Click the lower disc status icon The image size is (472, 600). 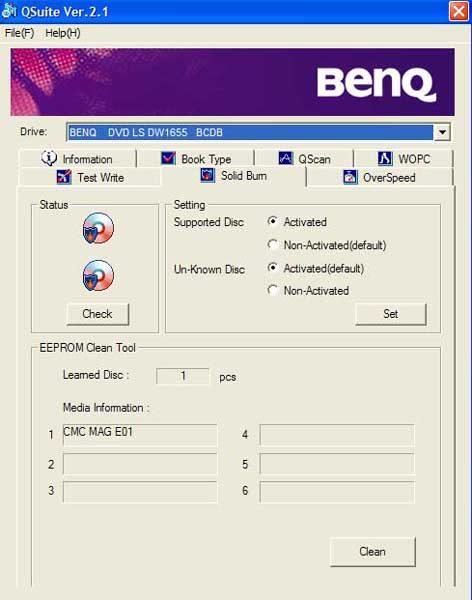pos(98,276)
